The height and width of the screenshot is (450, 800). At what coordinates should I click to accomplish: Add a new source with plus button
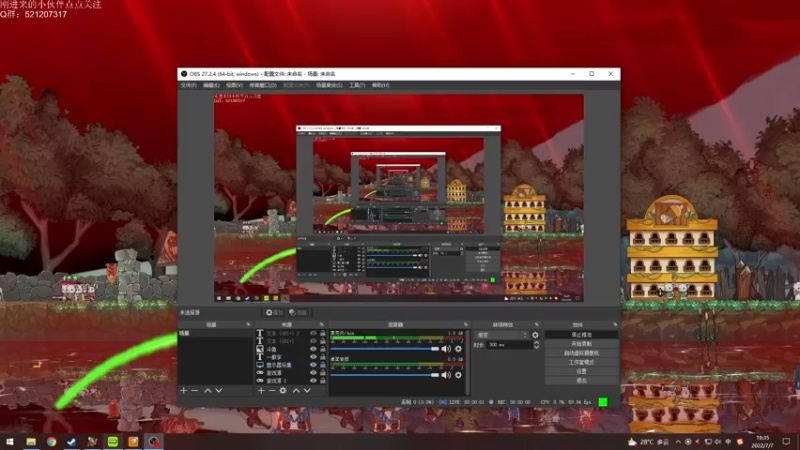pos(261,390)
